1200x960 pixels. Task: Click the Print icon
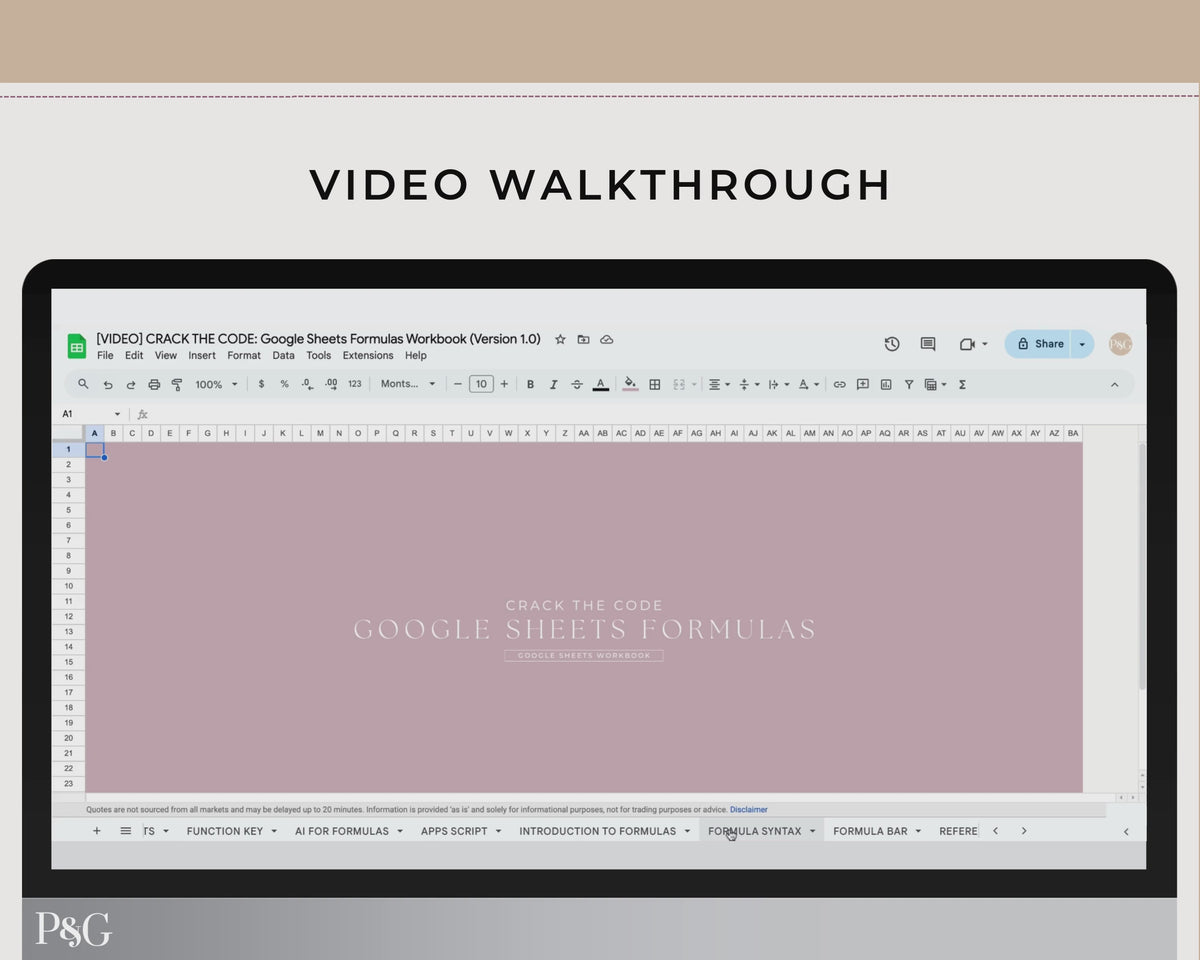(154, 384)
